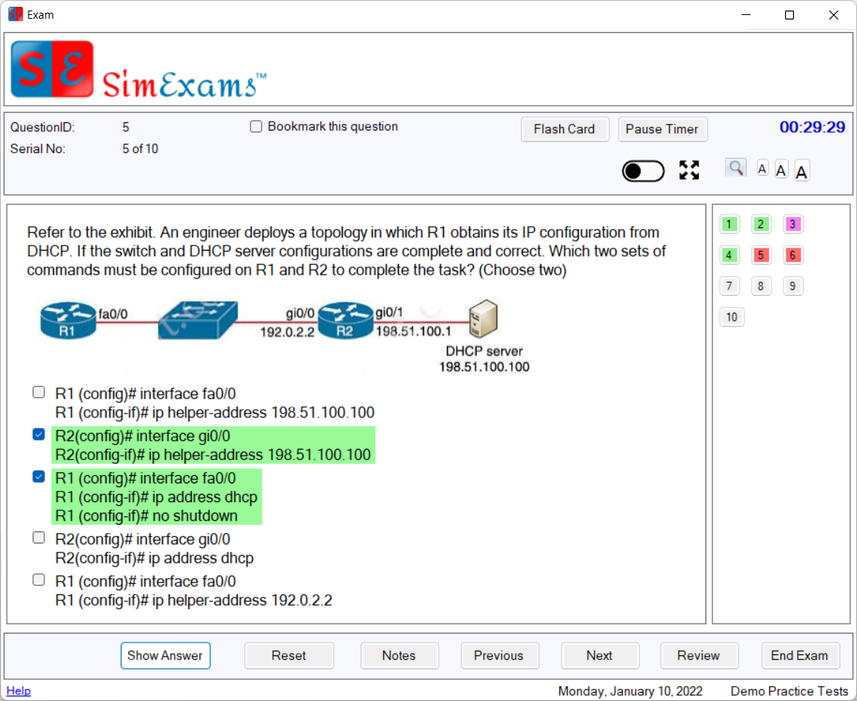The image size is (857, 701).
Task: Click the Pause Timer button
Action: click(x=662, y=129)
